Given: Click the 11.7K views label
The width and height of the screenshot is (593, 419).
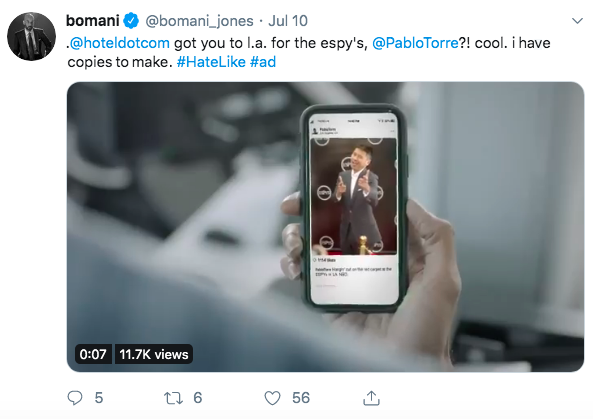Looking at the screenshot, I should (154, 354).
